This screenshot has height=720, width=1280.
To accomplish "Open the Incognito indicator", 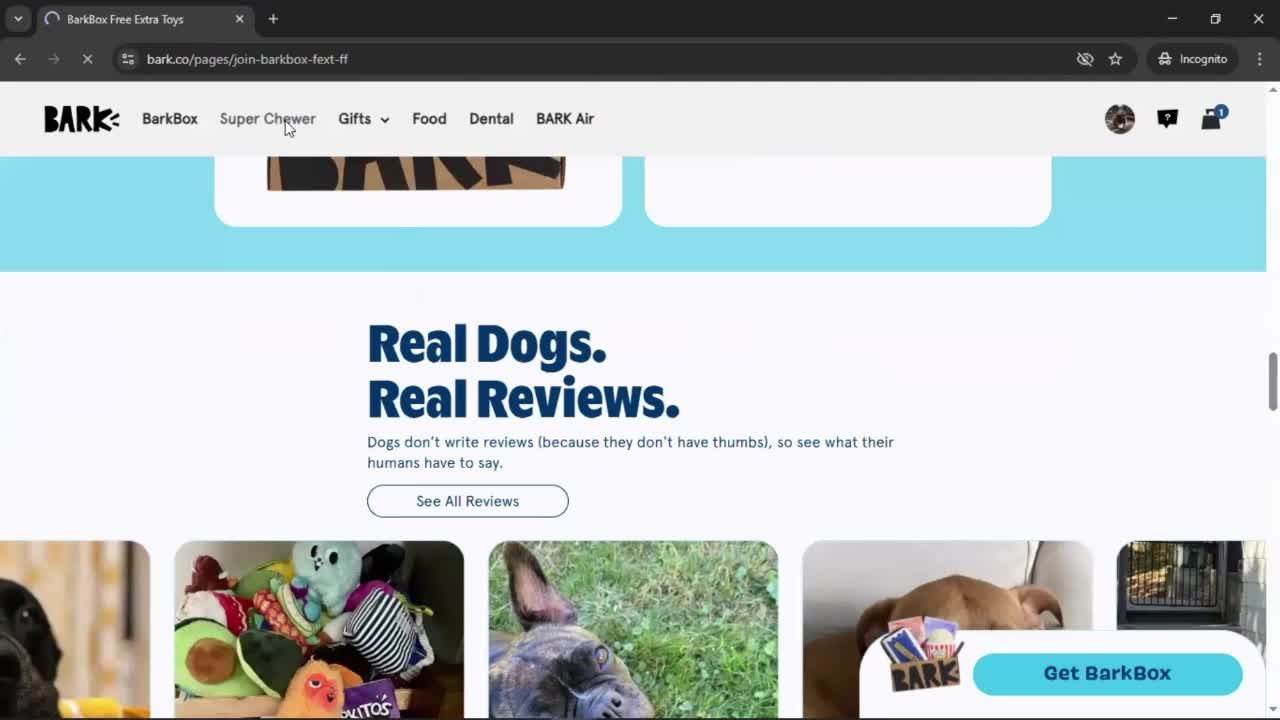I will [1193, 59].
